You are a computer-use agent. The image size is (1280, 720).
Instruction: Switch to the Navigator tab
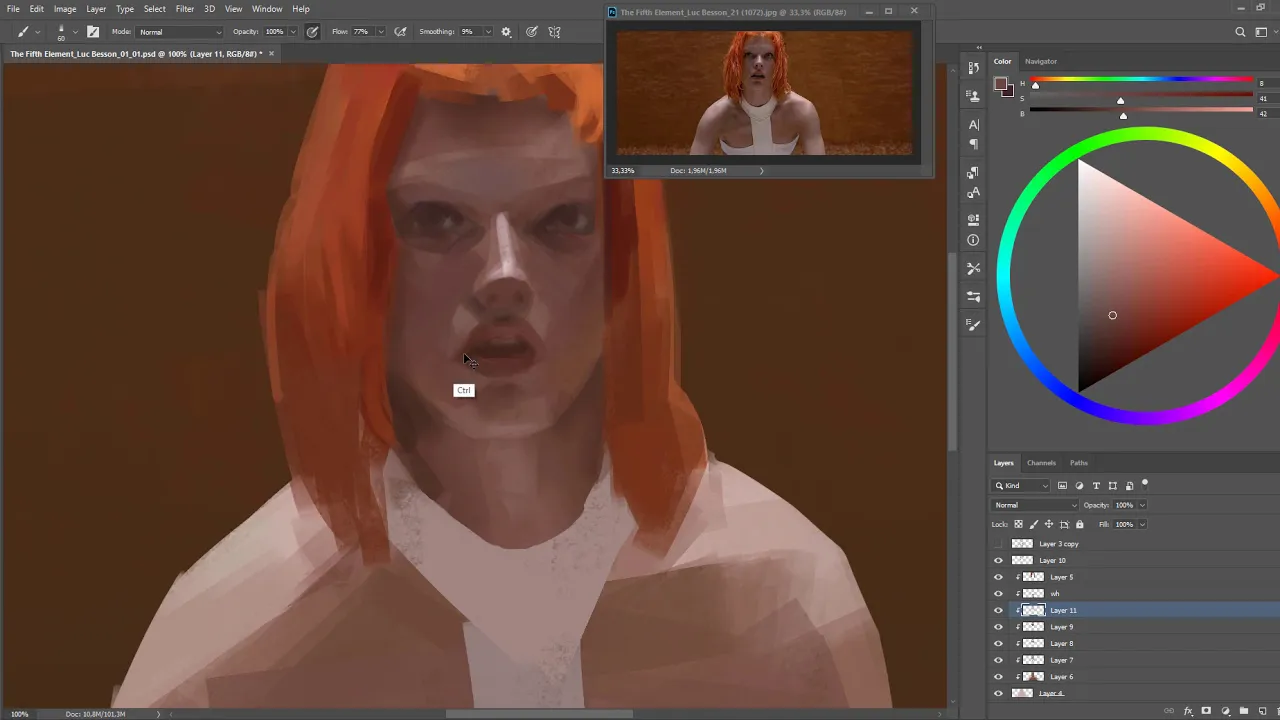tap(1040, 61)
